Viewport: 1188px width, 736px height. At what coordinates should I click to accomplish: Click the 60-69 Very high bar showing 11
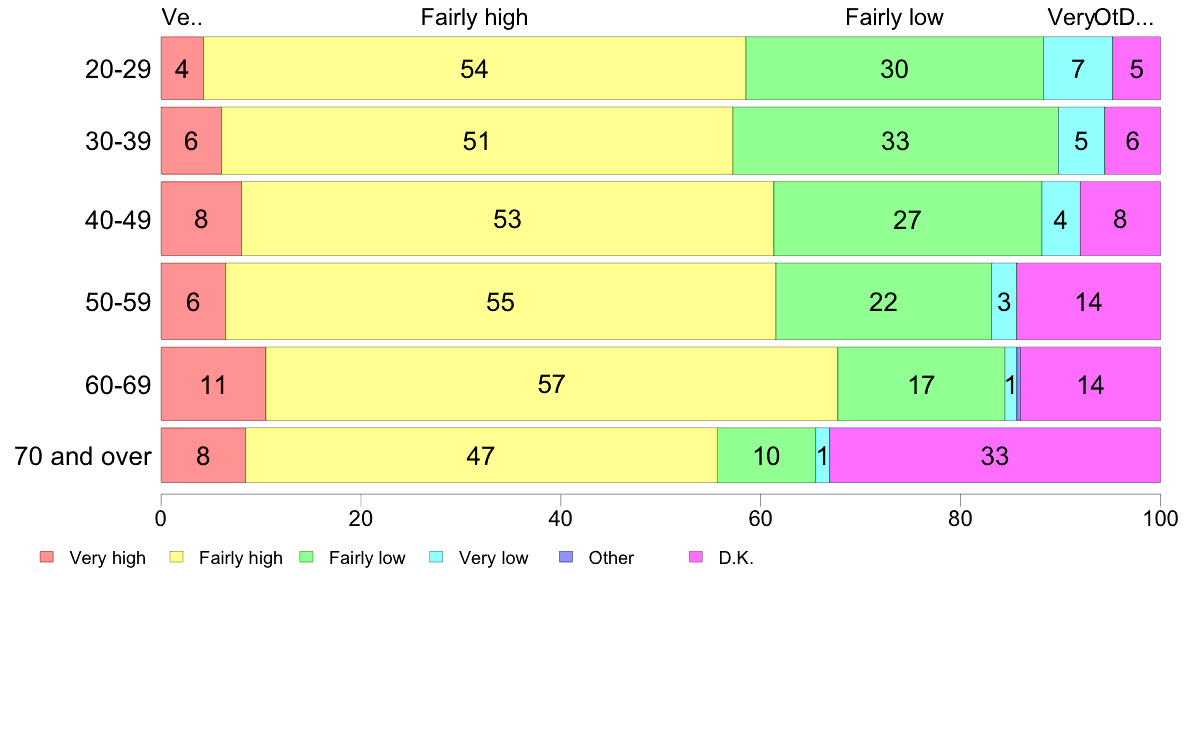[x=213, y=384]
